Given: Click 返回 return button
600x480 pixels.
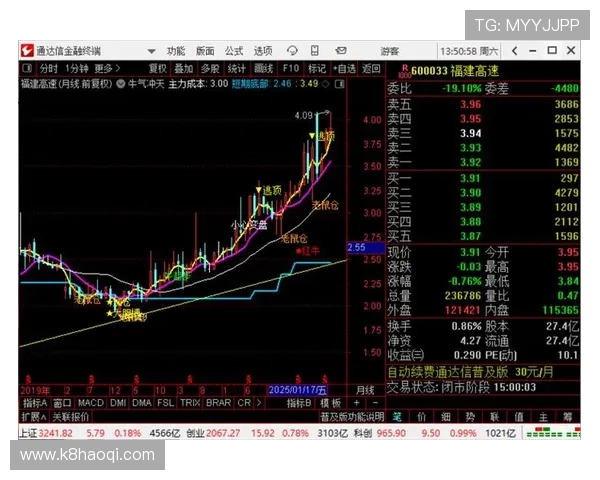Looking at the screenshot, I should (371, 69).
